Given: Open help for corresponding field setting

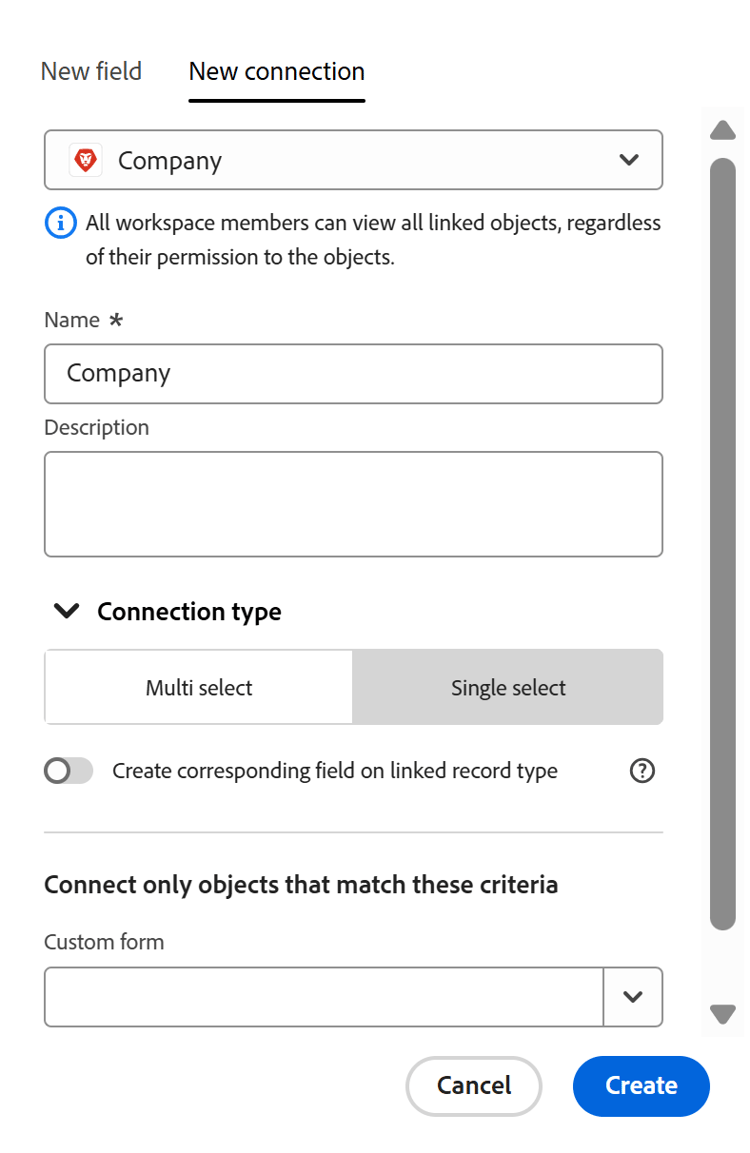Looking at the screenshot, I should tap(642, 770).
